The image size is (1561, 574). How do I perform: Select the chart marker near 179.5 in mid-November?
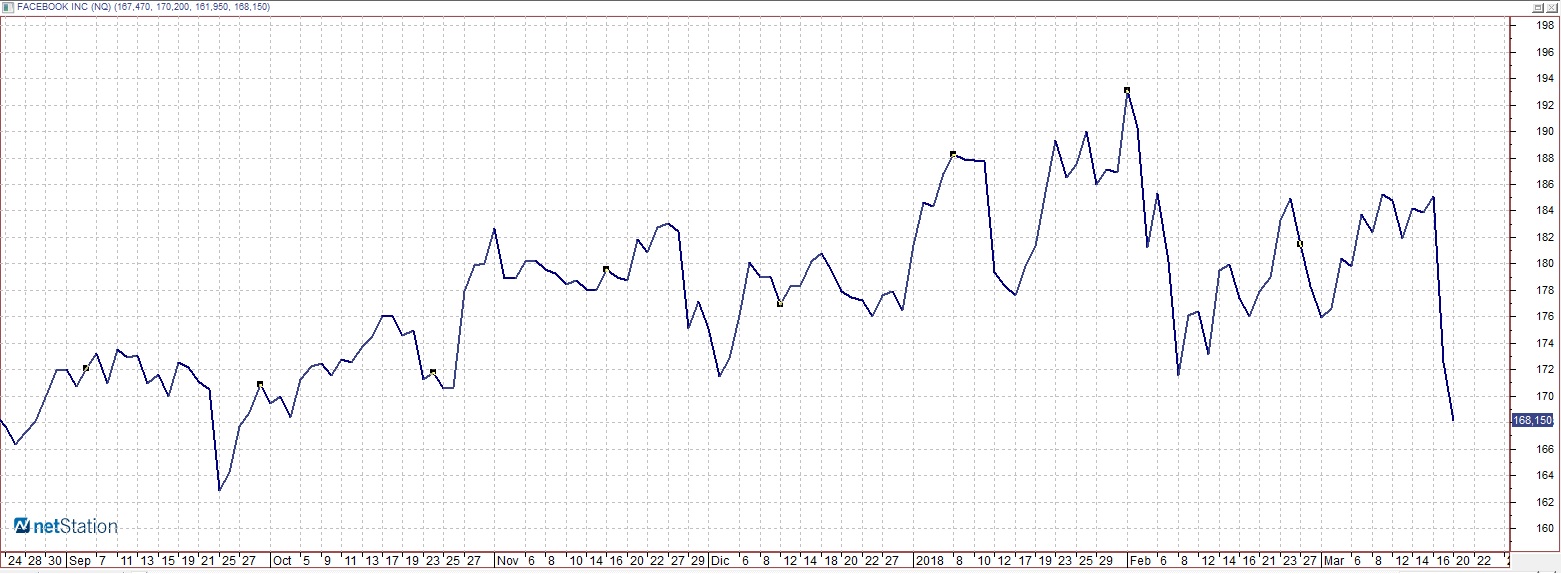coord(605,269)
